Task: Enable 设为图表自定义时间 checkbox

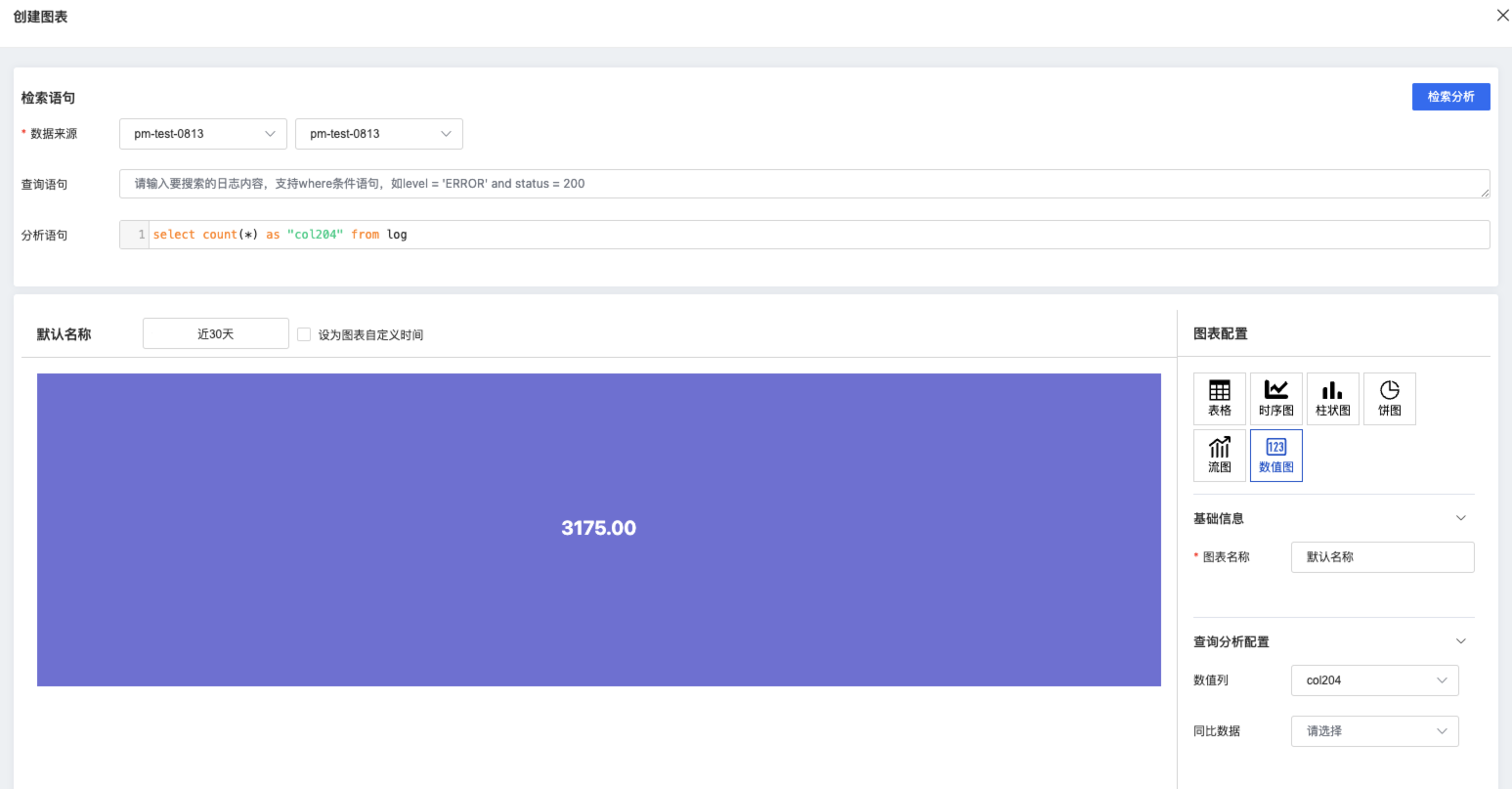Action: [304, 334]
